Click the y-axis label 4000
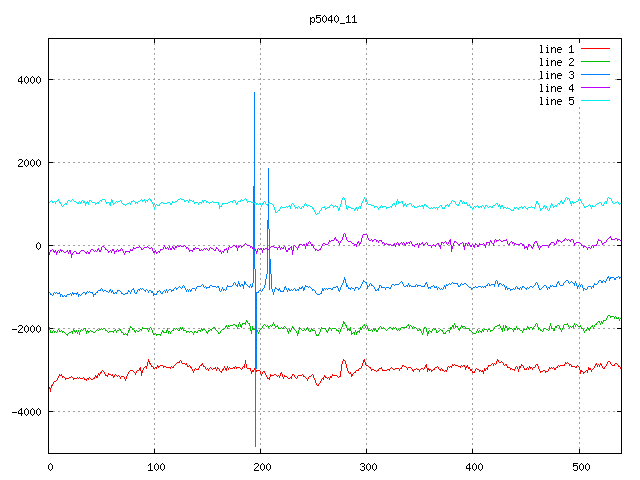This screenshot has width=640, height=480. click(x=29, y=80)
